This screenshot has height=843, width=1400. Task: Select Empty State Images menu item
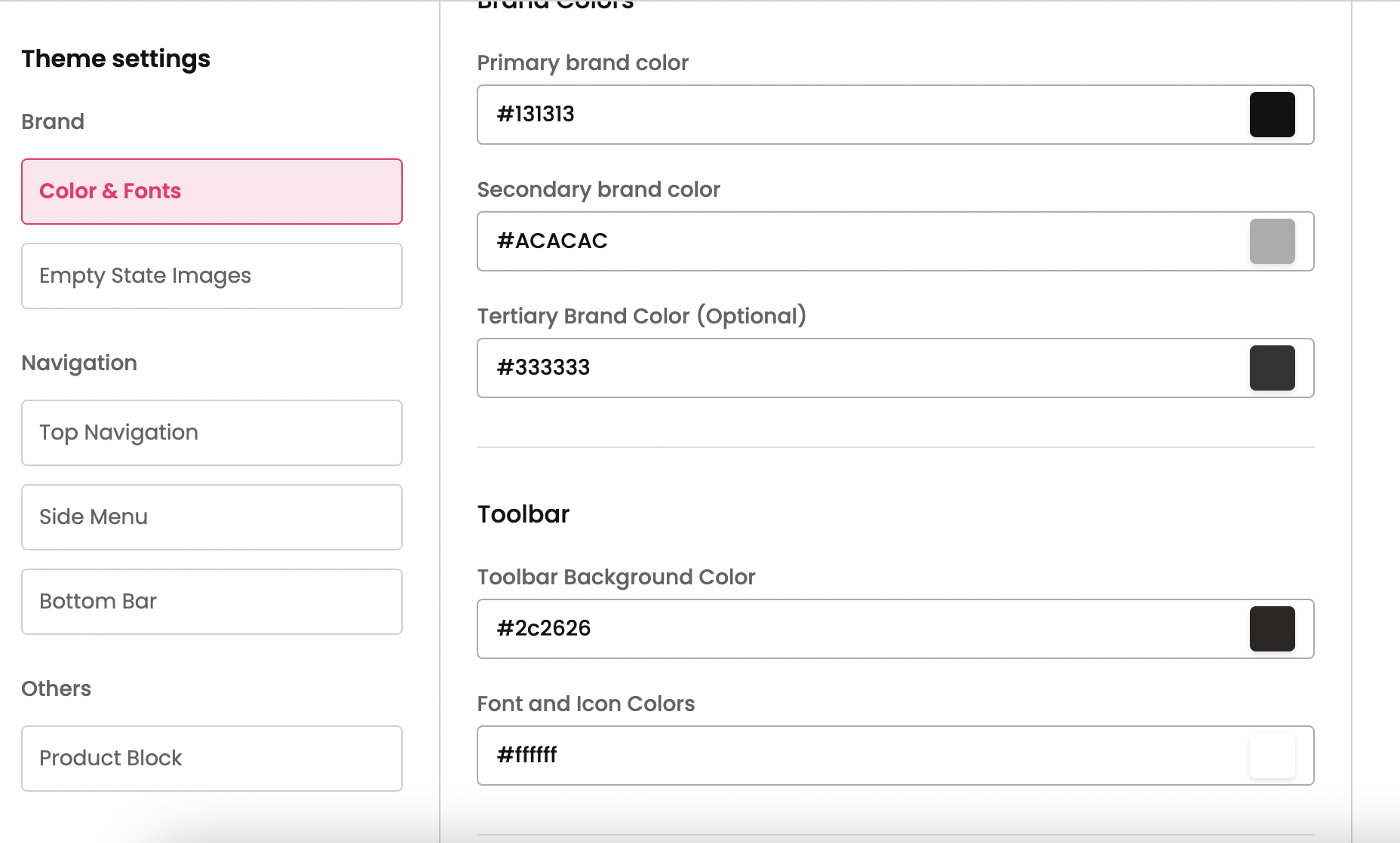point(211,276)
